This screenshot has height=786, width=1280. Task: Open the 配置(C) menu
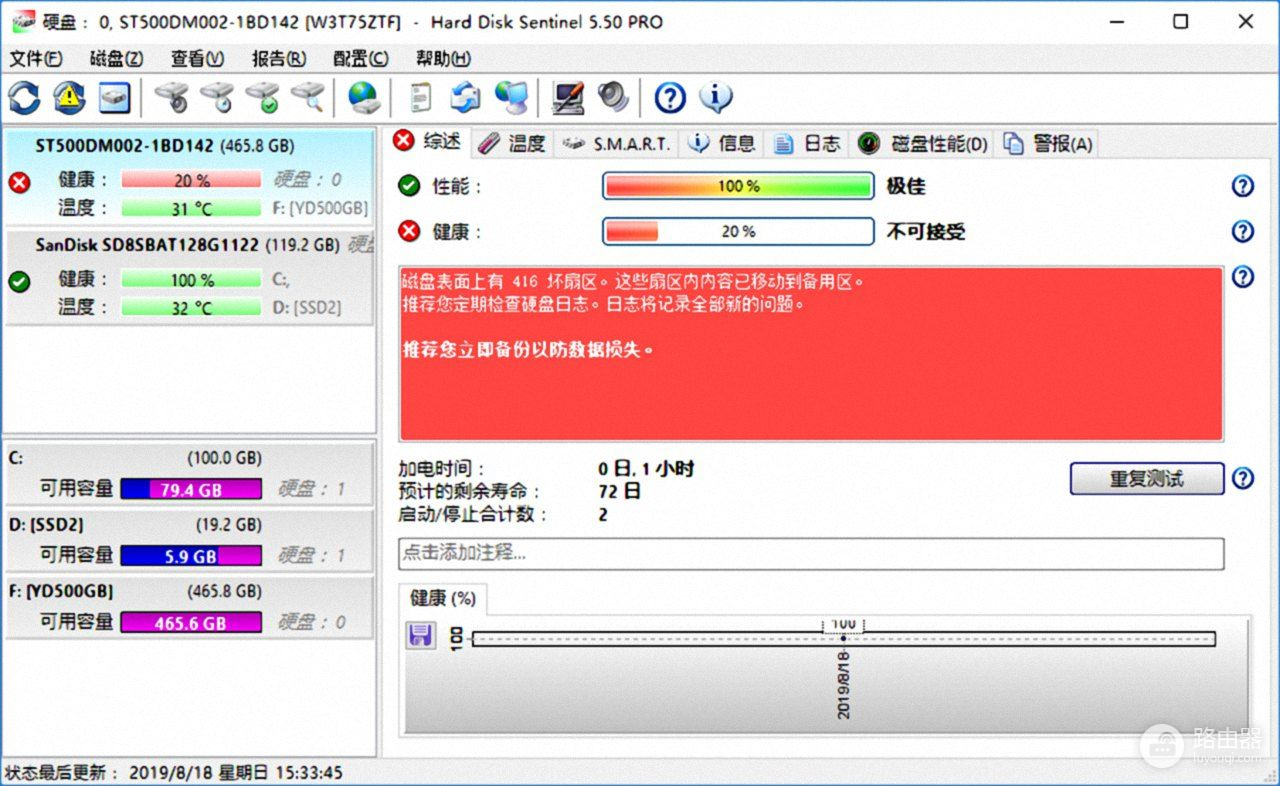[x=360, y=58]
